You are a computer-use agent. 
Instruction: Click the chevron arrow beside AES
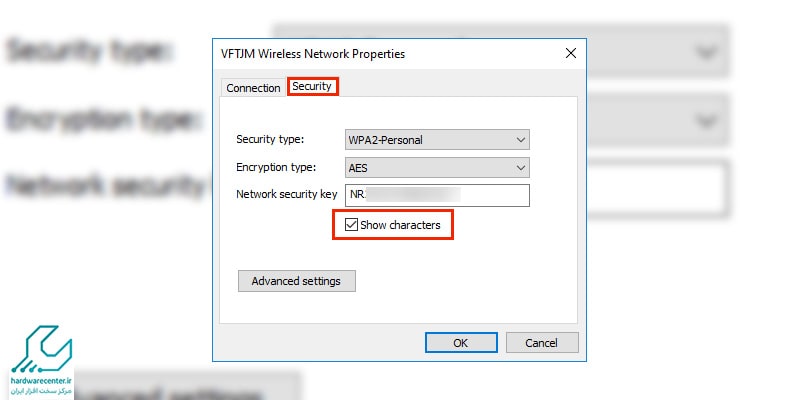[520, 167]
